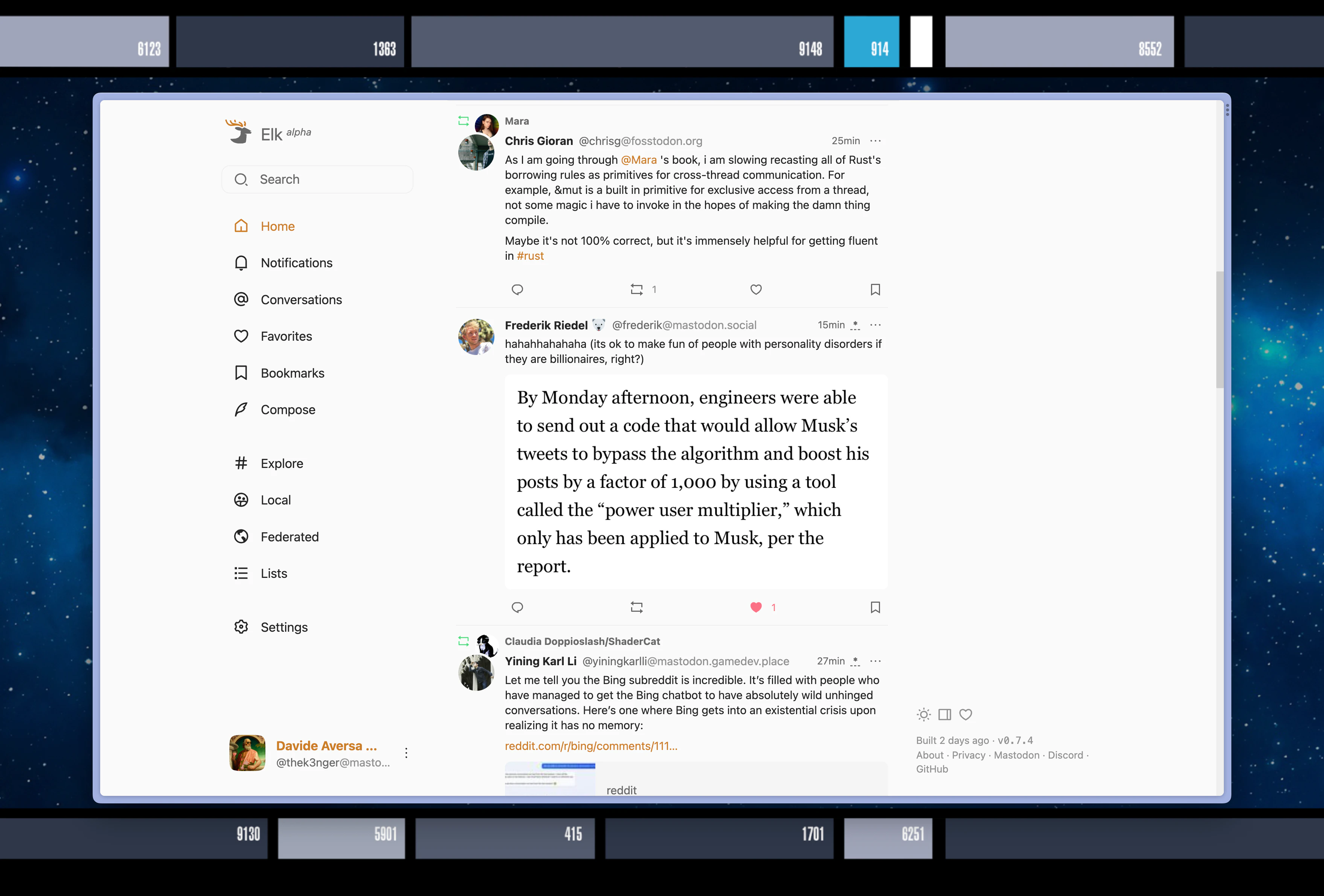This screenshot has width=1324, height=896.
Task: Open the reddit preview card
Action: coord(696,779)
